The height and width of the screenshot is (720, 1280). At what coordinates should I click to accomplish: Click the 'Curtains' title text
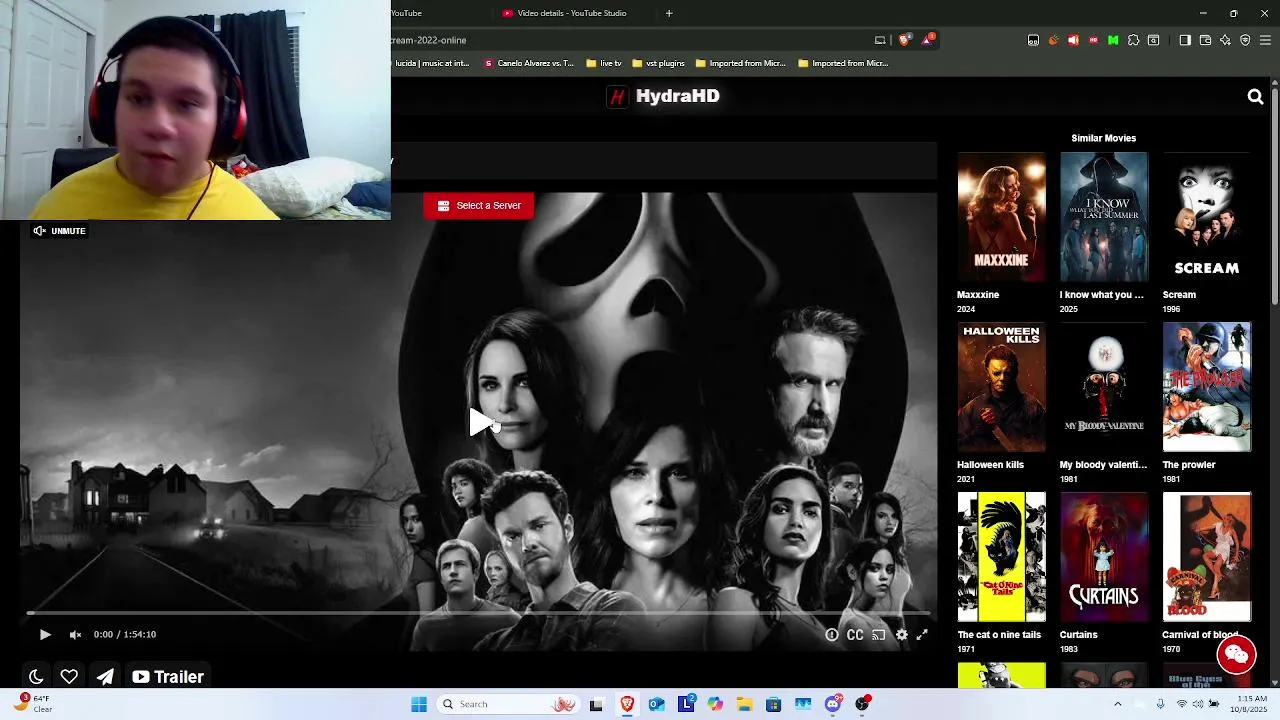pyautogui.click(x=1079, y=635)
